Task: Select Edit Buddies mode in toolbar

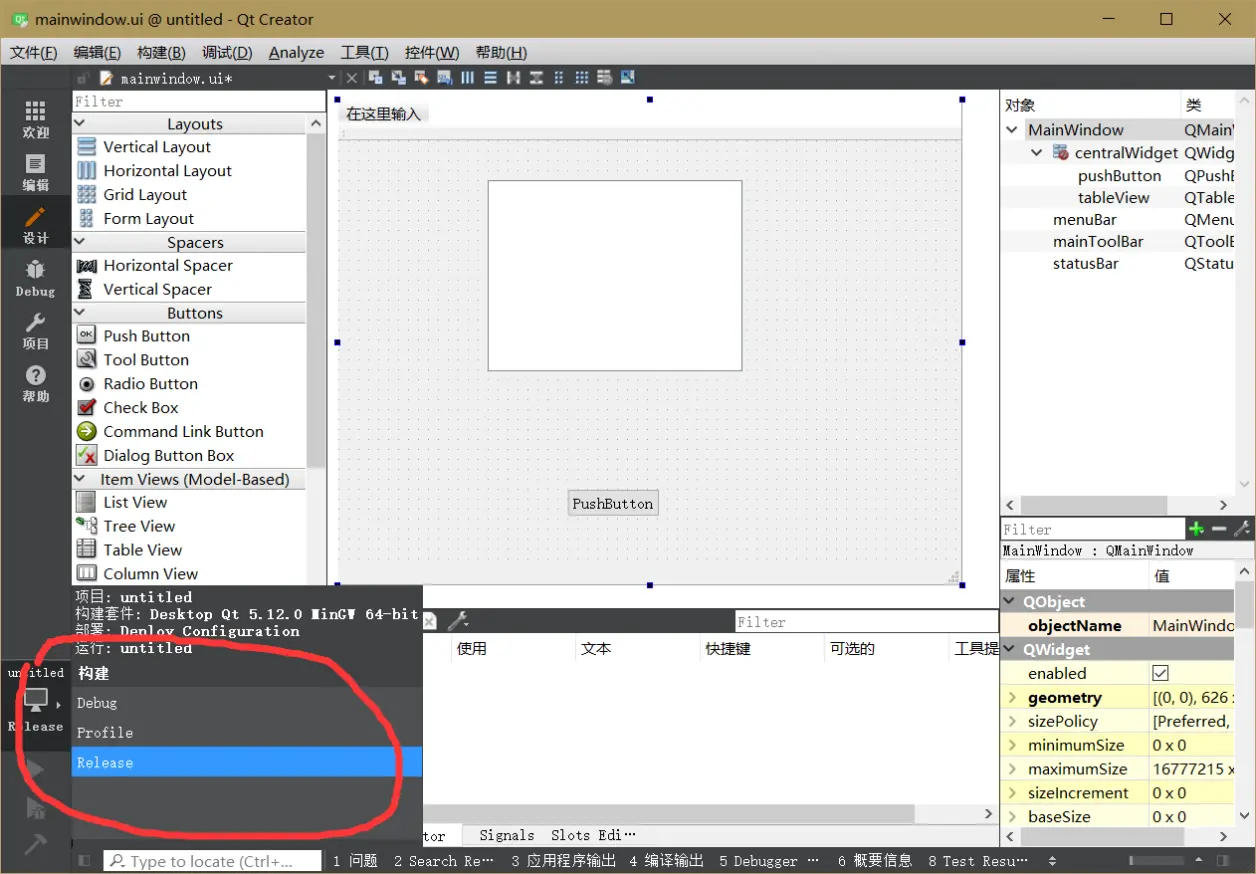Action: (421, 78)
